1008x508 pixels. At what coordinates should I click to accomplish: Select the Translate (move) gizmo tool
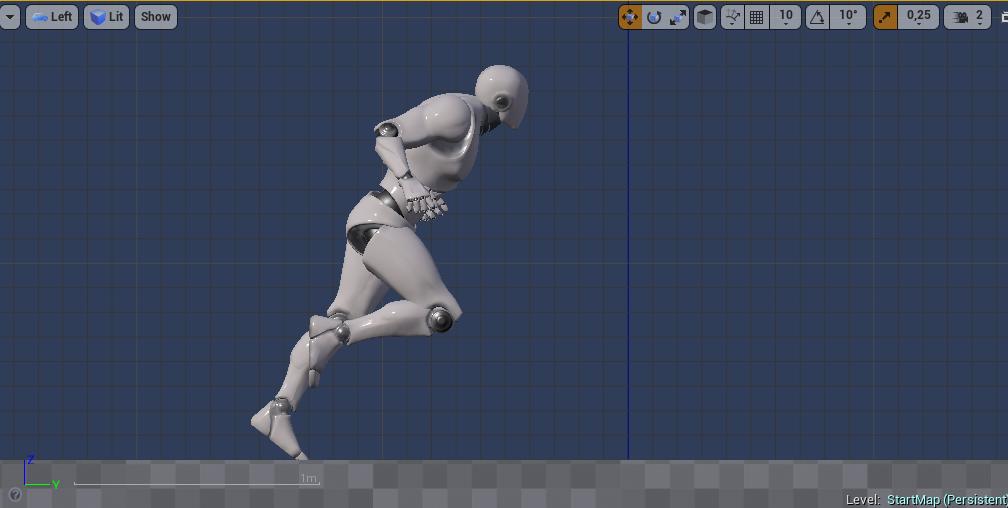pos(630,17)
